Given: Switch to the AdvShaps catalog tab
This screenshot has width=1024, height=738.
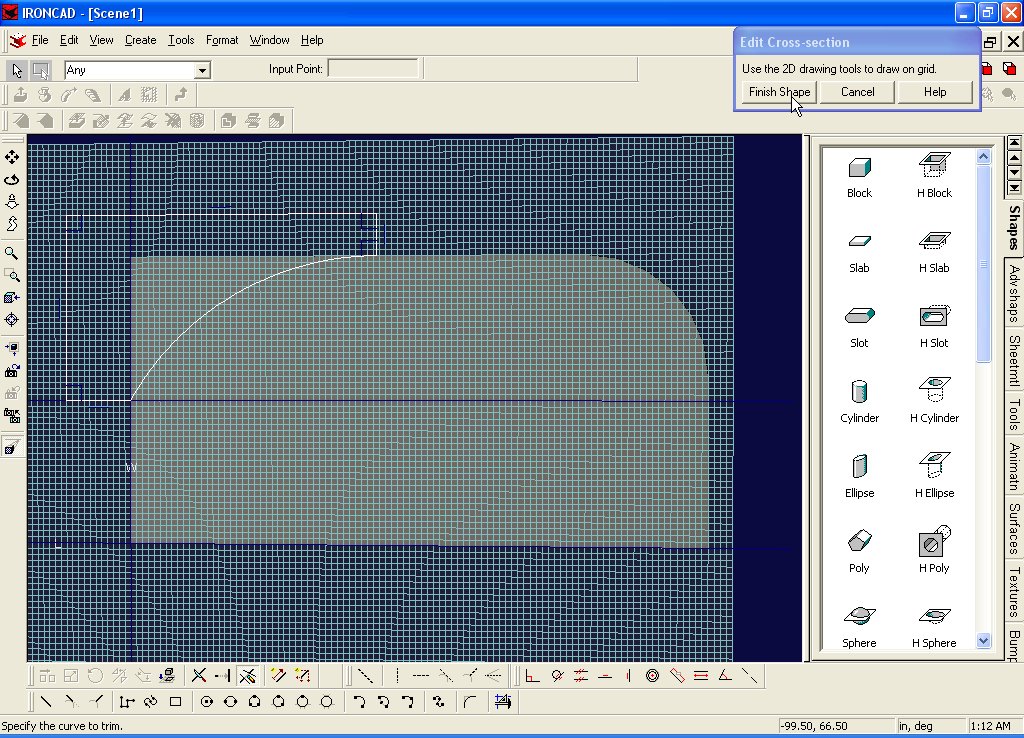Looking at the screenshot, I should coord(1014,293).
